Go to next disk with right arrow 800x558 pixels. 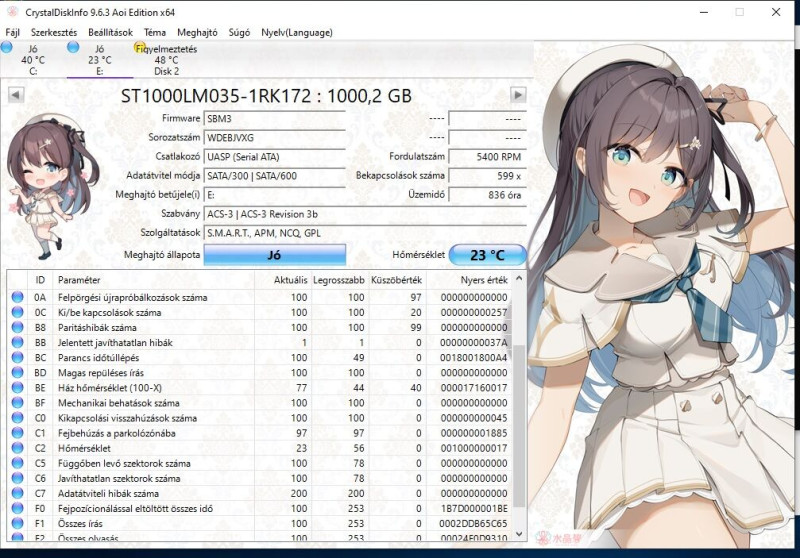pos(518,95)
